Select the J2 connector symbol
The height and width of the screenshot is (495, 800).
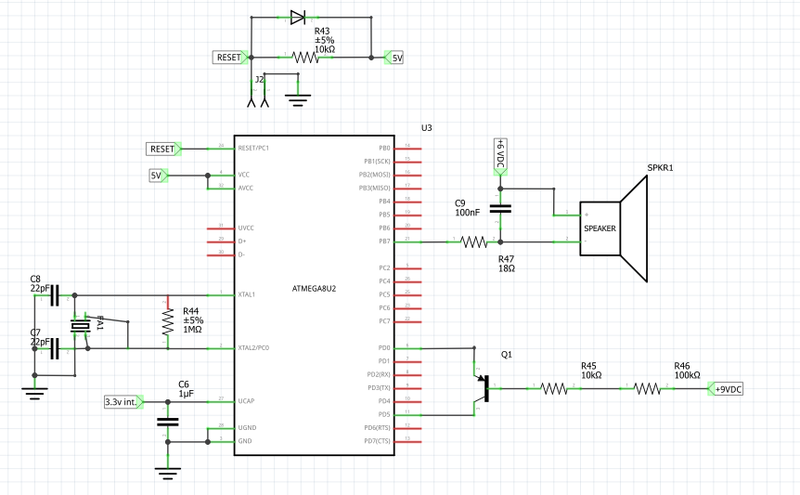(258, 95)
